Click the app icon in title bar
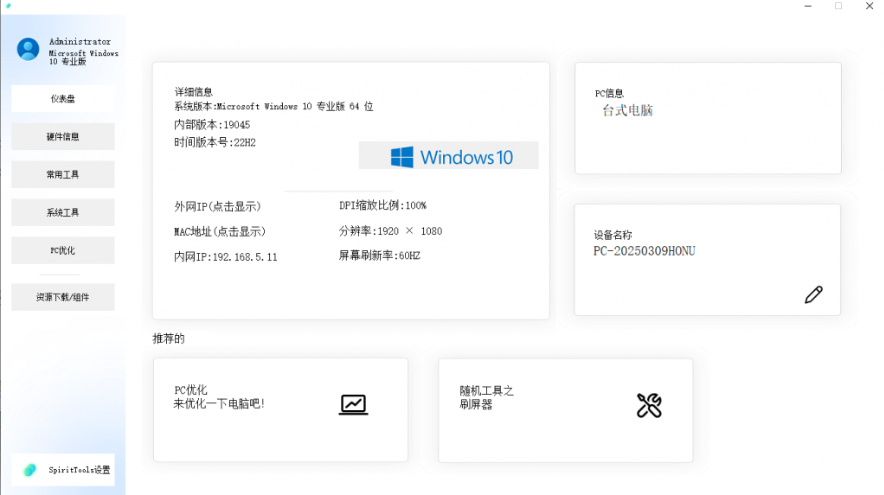Image resolution: width=884 pixels, height=495 pixels. point(8,6)
